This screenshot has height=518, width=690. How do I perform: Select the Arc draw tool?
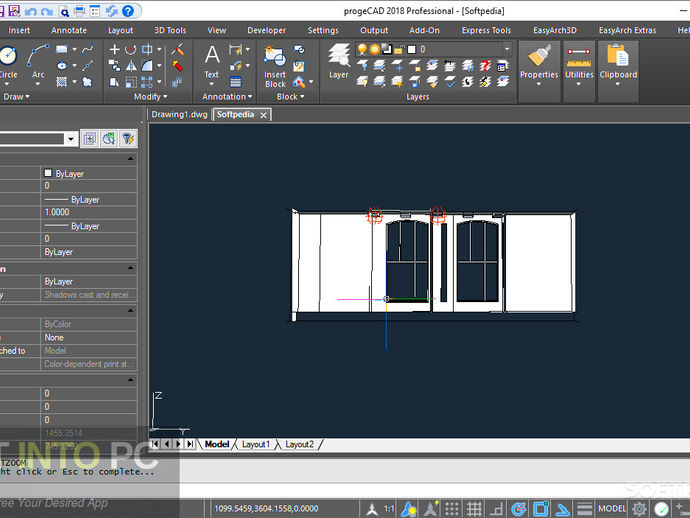coord(38,58)
